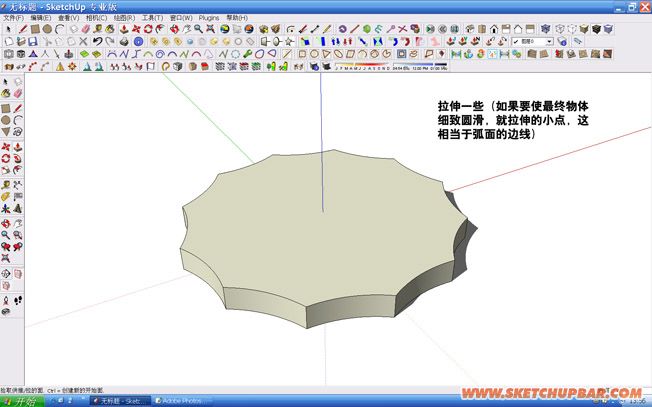Image resolution: width=652 pixels, height=407 pixels.
Task: Save the model with the floppy disk icon
Action: coord(33,42)
